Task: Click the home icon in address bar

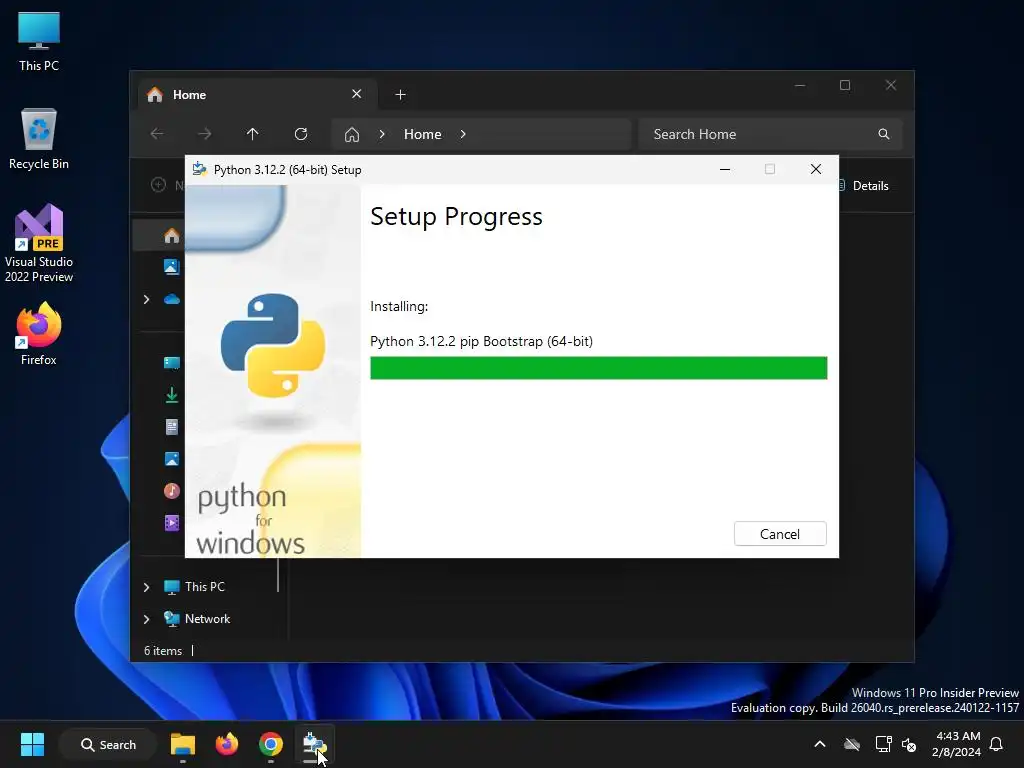Action: click(x=352, y=135)
